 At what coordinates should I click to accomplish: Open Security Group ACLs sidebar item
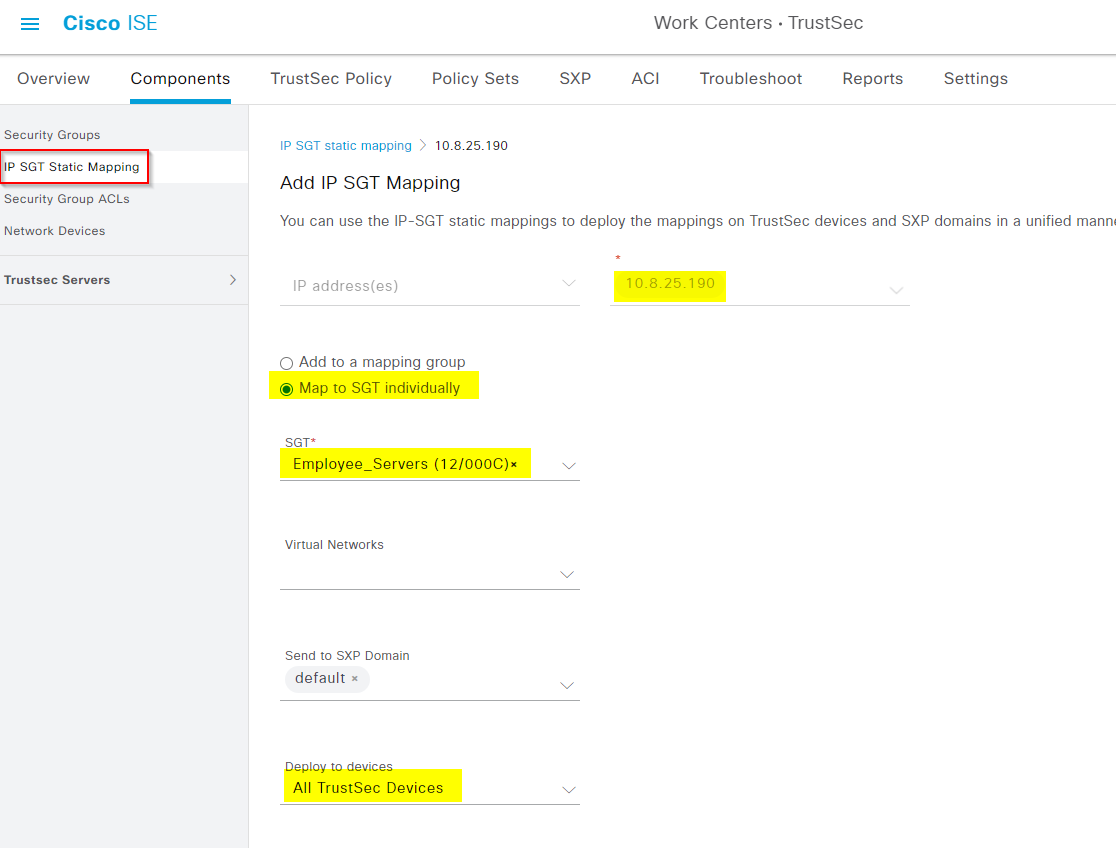click(67, 199)
